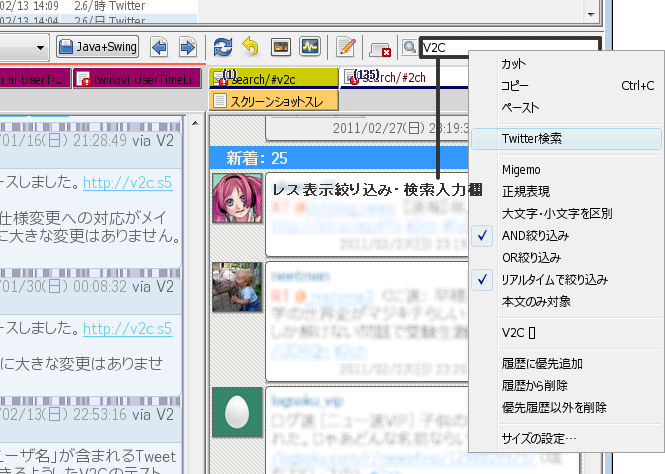Open the スクリーンショットスレ tab

[276, 101]
